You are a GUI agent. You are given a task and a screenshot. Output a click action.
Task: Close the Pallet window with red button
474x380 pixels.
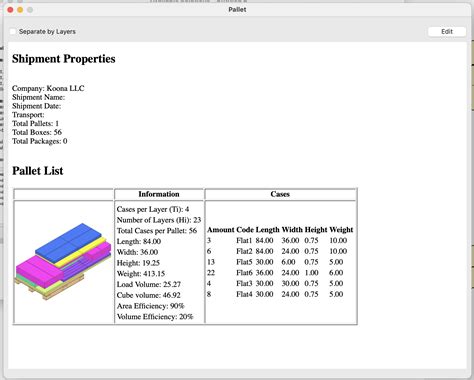(x=10, y=10)
